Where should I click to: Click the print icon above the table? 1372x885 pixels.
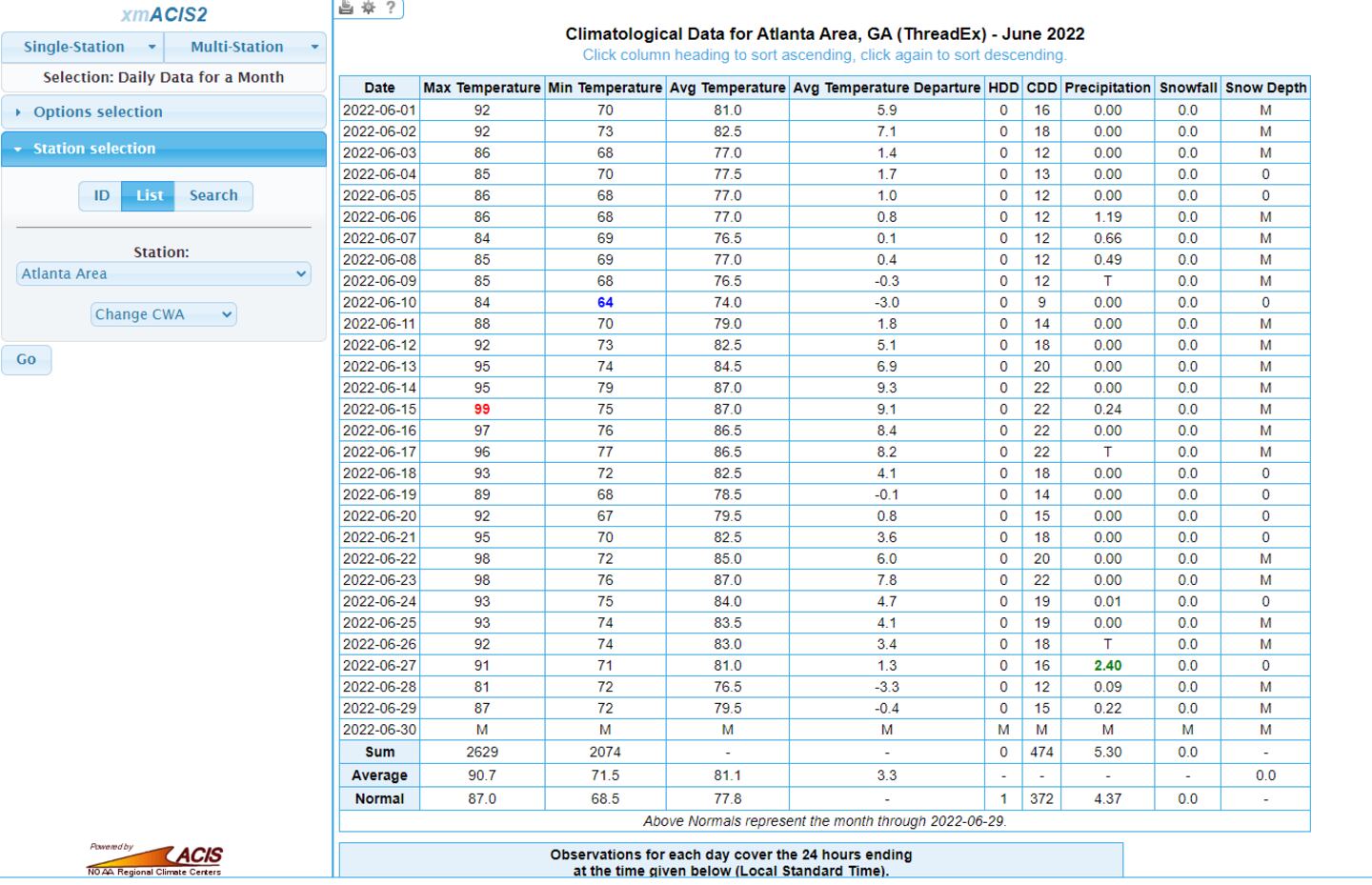pyautogui.click(x=347, y=8)
